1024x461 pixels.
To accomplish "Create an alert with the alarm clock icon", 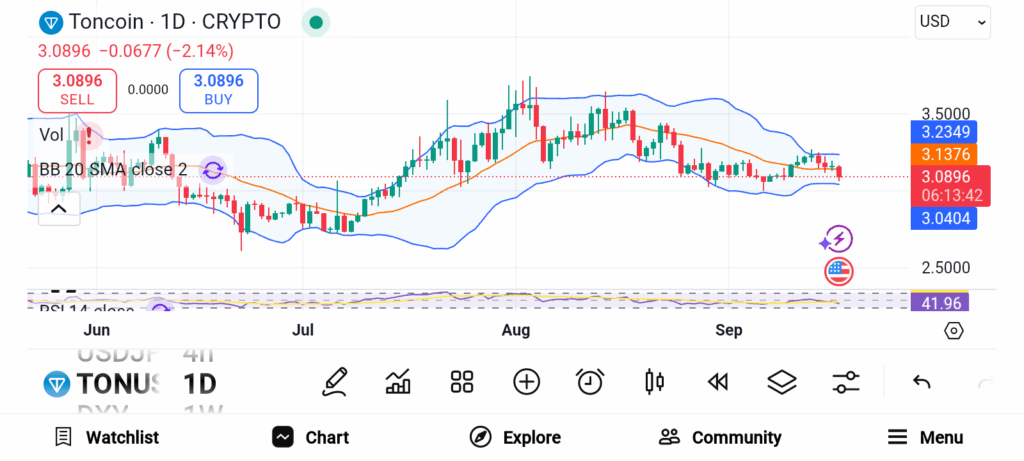I will click(590, 381).
